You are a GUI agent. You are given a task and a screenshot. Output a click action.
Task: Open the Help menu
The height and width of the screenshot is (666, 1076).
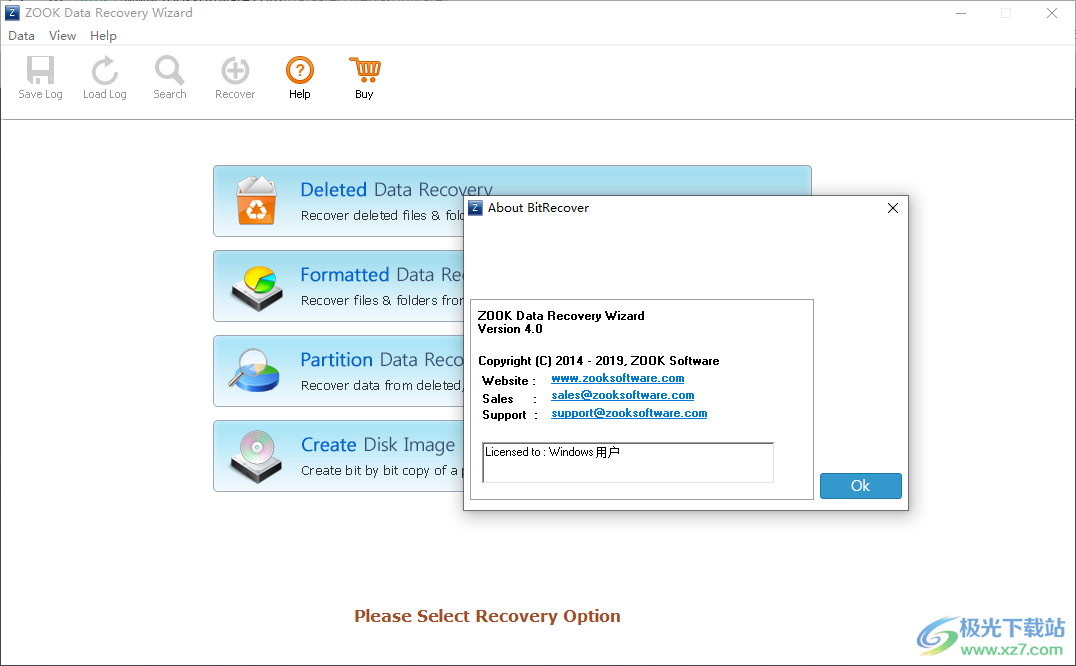pos(103,35)
